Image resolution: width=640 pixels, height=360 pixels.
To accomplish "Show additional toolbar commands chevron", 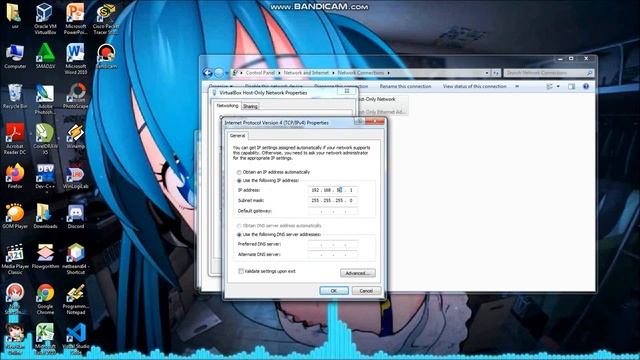I will 517,87.
